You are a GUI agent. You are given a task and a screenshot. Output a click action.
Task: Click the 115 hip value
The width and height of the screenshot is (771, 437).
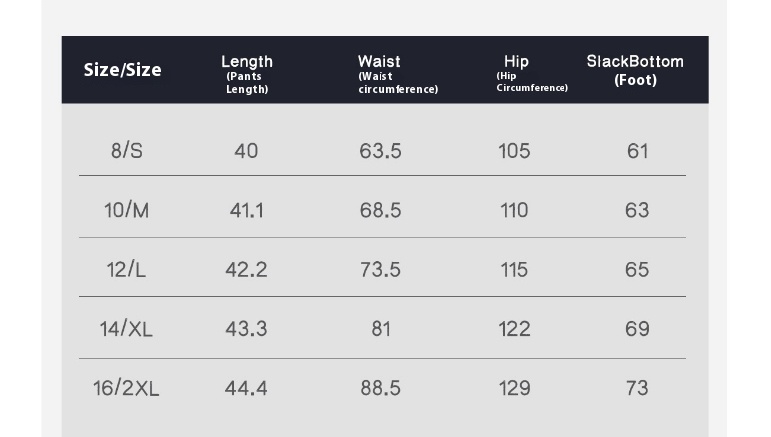click(x=514, y=270)
